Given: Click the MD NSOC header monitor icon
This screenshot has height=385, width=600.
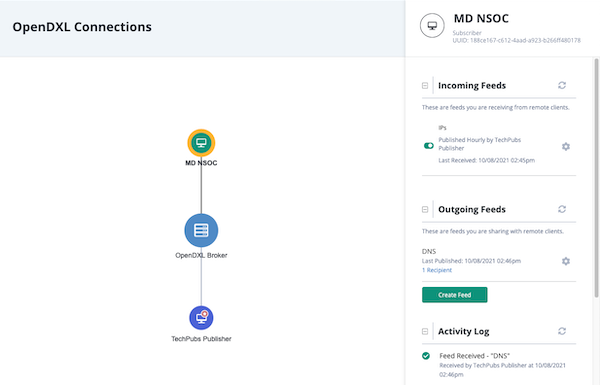Looking at the screenshot, I should point(432,26).
